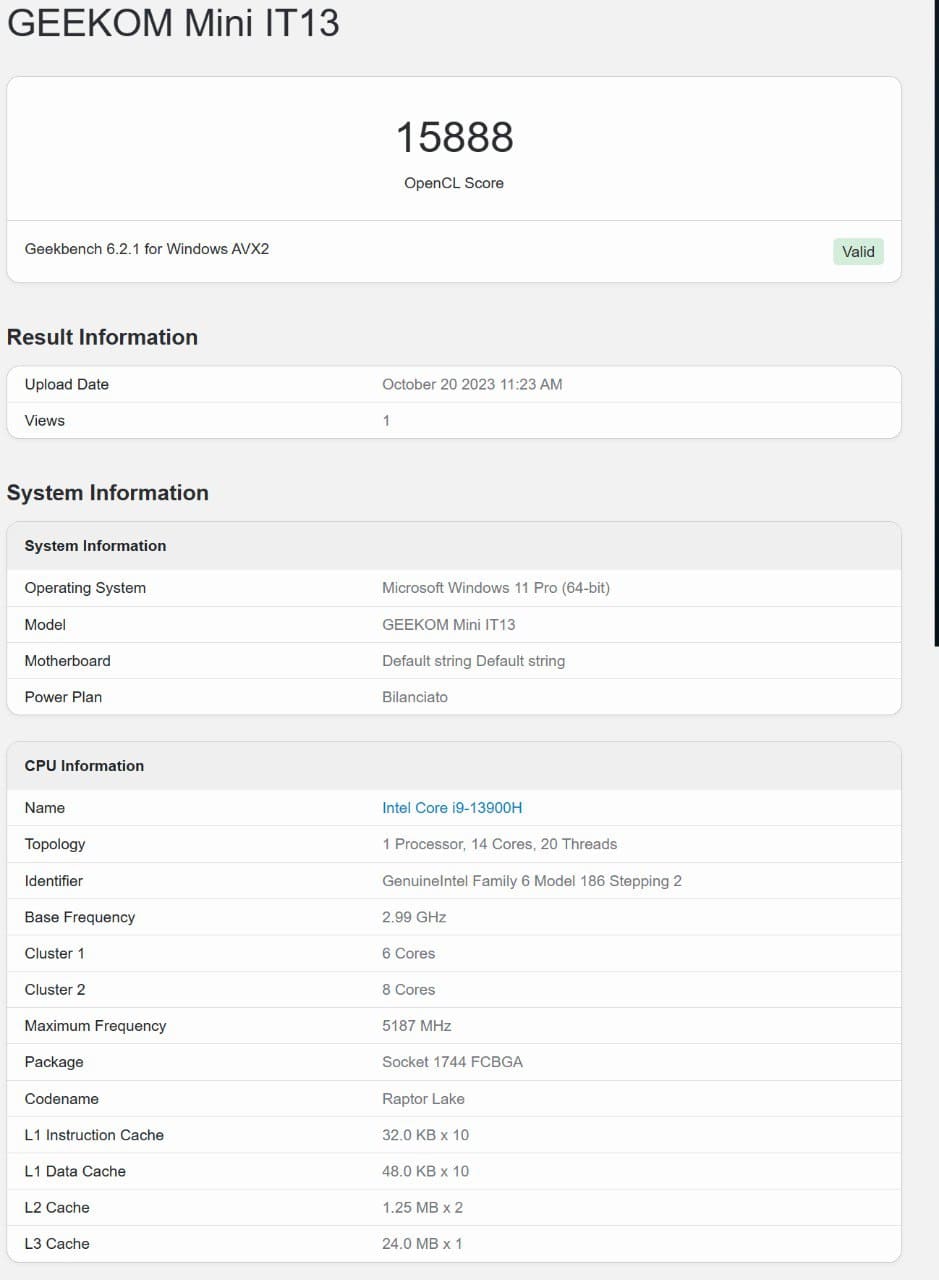939x1280 pixels.
Task: Click the large System Information section heading
Action: [x=108, y=493]
